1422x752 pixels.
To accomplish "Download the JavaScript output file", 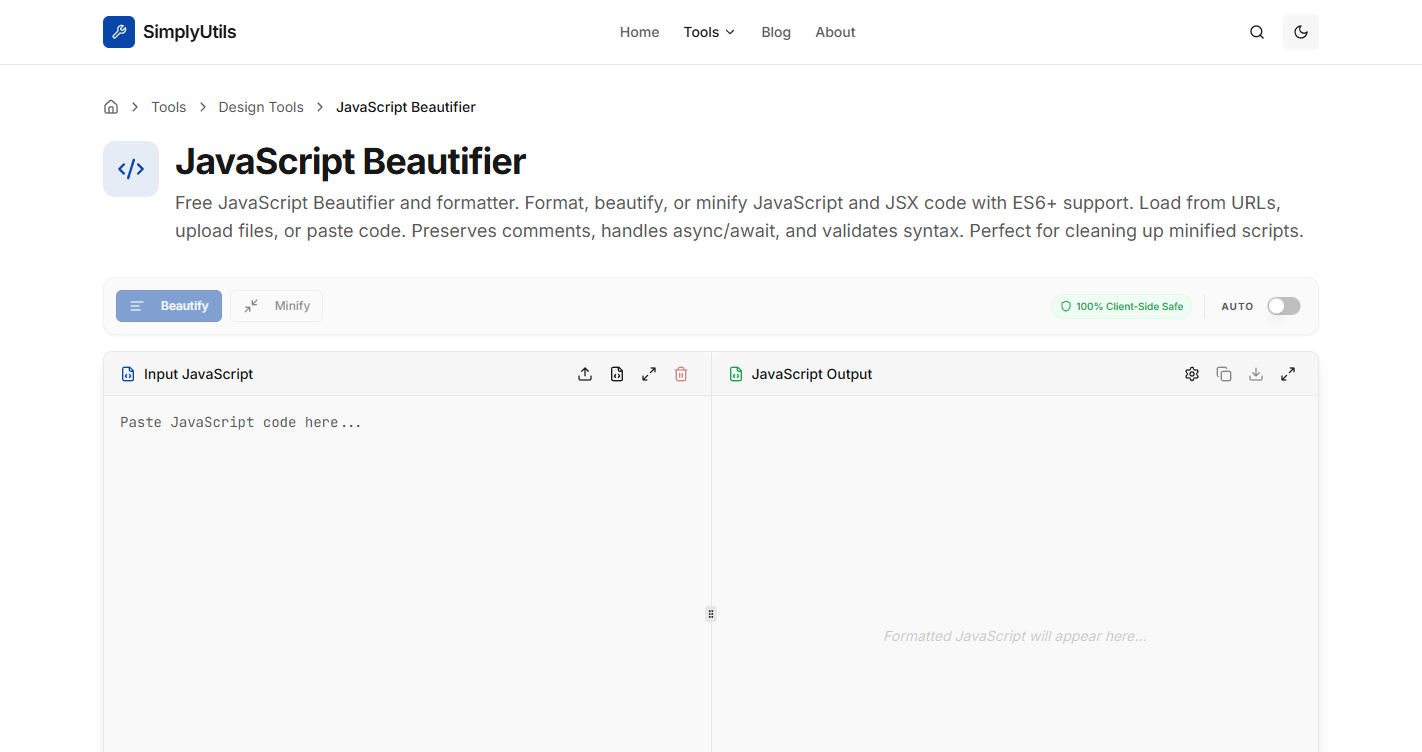I will (x=1256, y=374).
